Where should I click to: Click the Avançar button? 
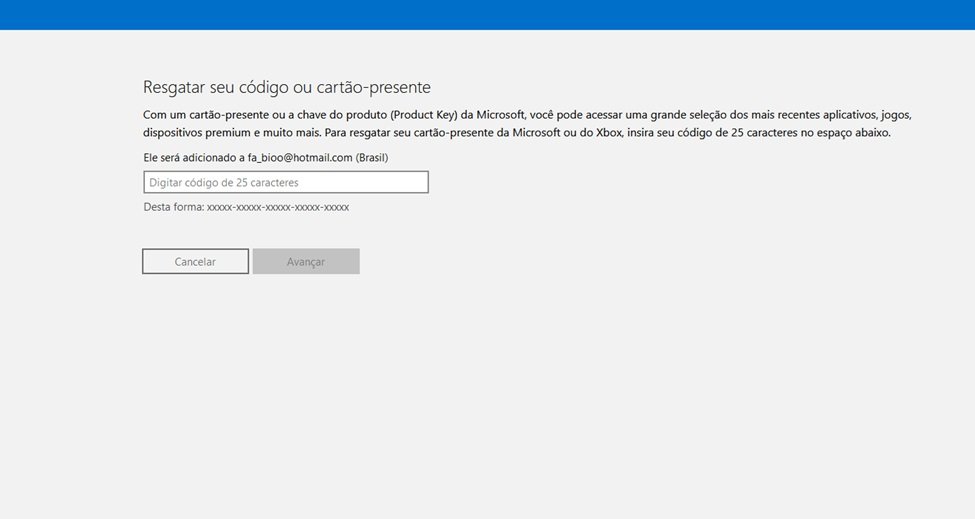coord(306,262)
